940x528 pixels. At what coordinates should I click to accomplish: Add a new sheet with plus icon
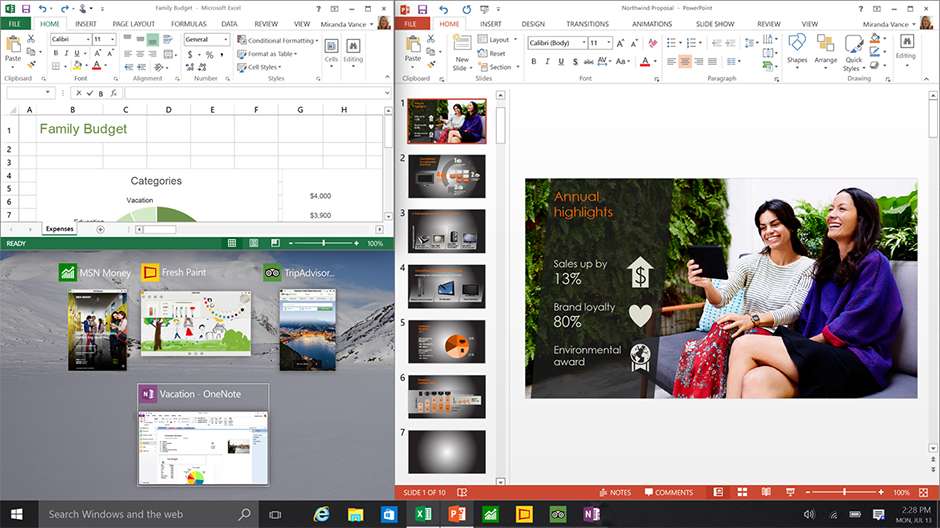[100, 229]
